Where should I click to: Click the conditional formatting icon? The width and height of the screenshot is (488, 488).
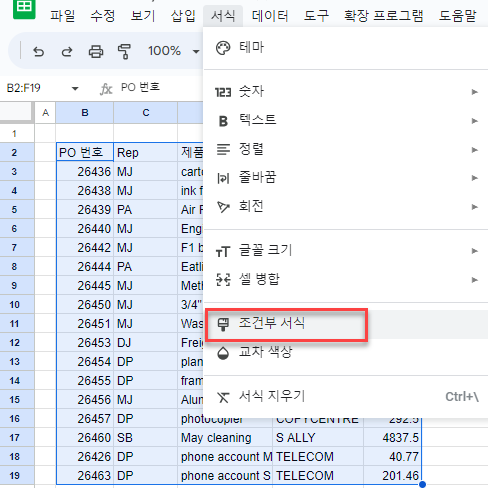tap(223, 324)
